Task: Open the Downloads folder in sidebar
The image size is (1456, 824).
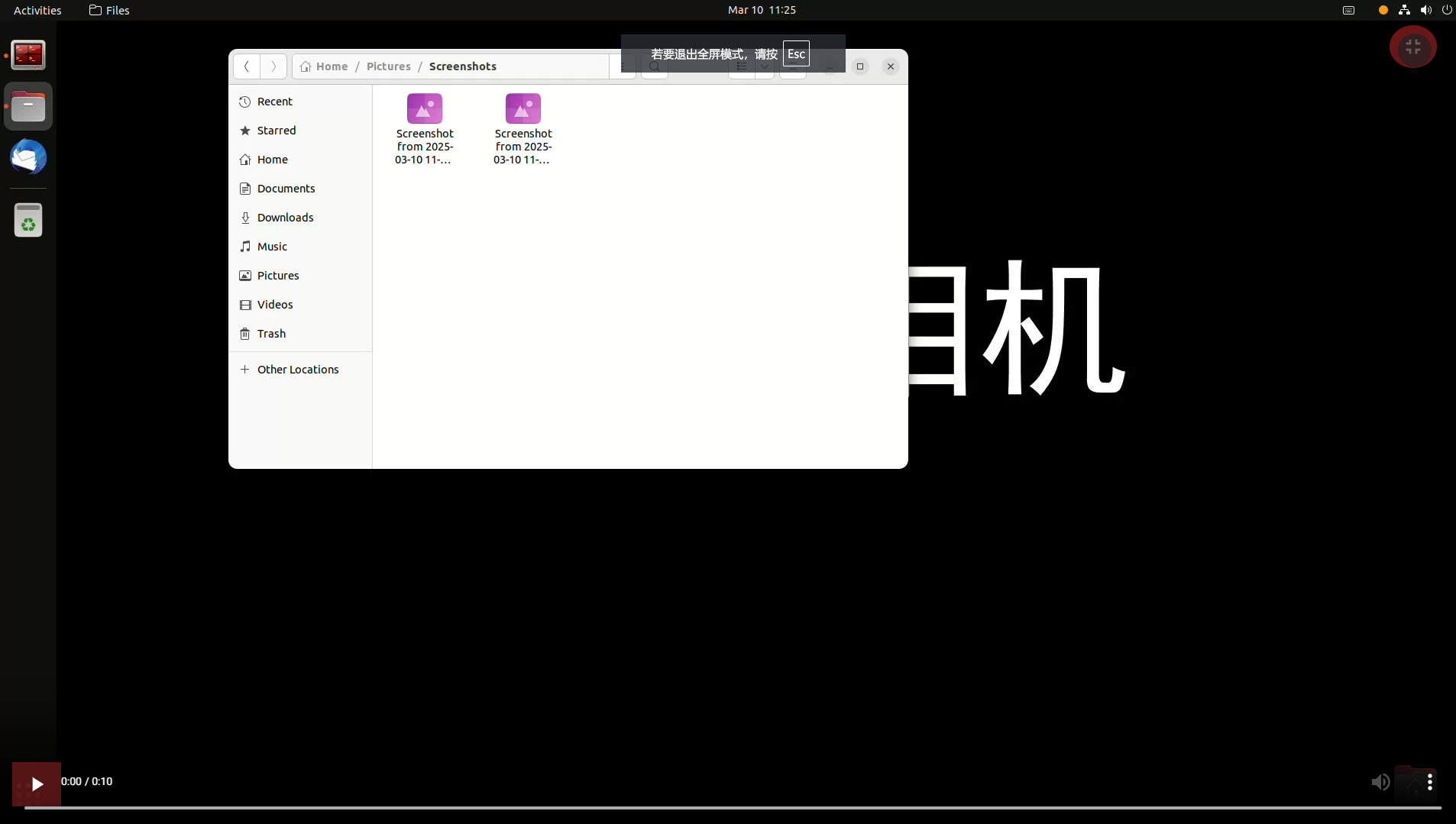Action: point(286,217)
